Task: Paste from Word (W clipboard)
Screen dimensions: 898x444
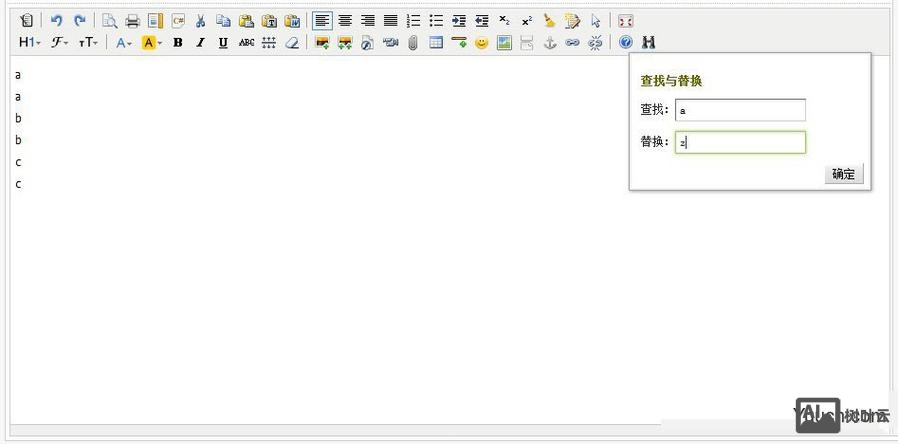Action: click(x=292, y=21)
